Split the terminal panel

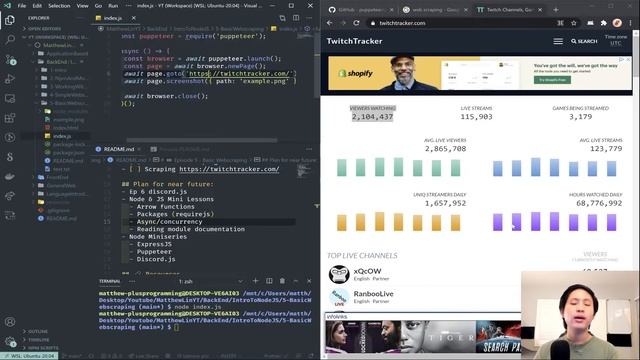click(x=269, y=281)
